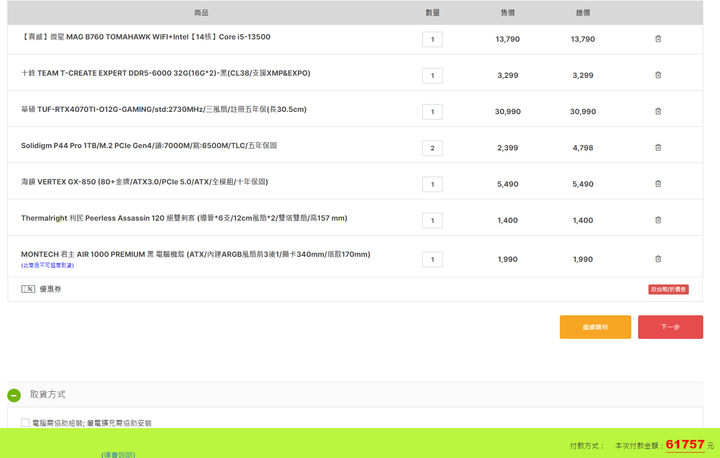Click the 付款方式 label in bottom bar
Image resolution: width=720 pixels, height=458 pixels.
[x=585, y=446]
